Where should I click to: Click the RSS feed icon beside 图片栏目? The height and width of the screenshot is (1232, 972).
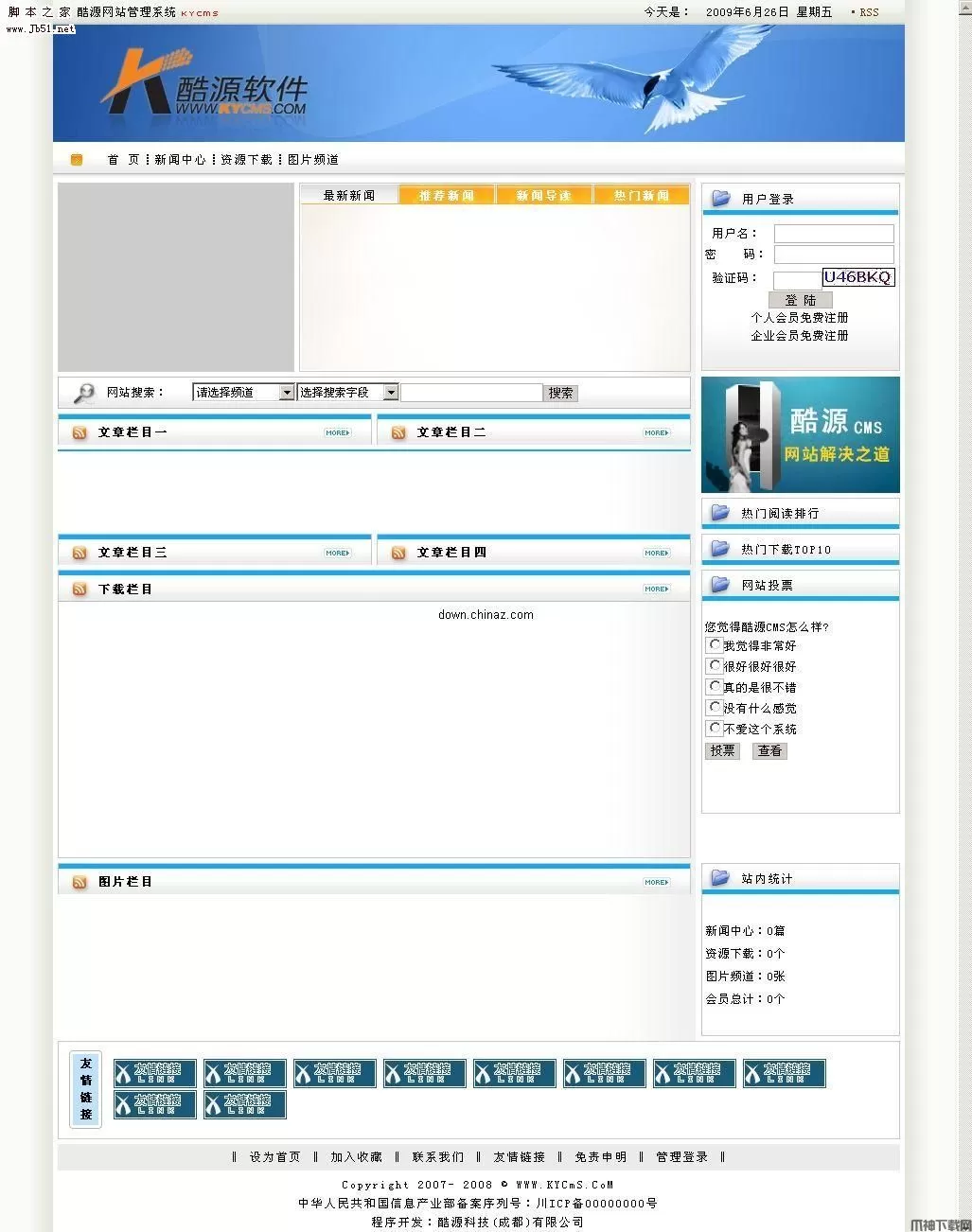tap(79, 881)
